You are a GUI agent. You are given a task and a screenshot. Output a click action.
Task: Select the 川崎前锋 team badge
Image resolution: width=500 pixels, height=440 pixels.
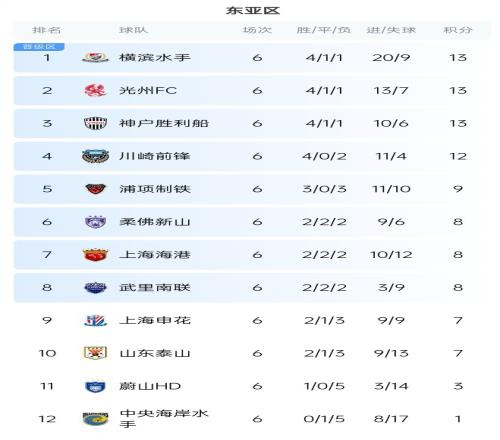coord(95,156)
